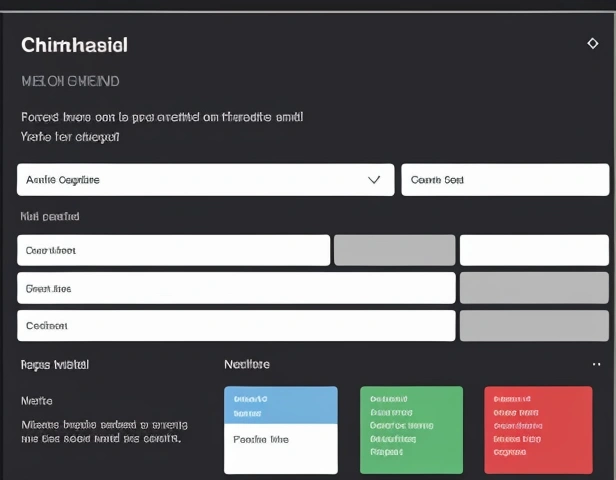Viewport: 616px width, 480px height.
Task: Click the Nerte label in the lower-left panel
Action: pyautogui.click(x=37, y=400)
